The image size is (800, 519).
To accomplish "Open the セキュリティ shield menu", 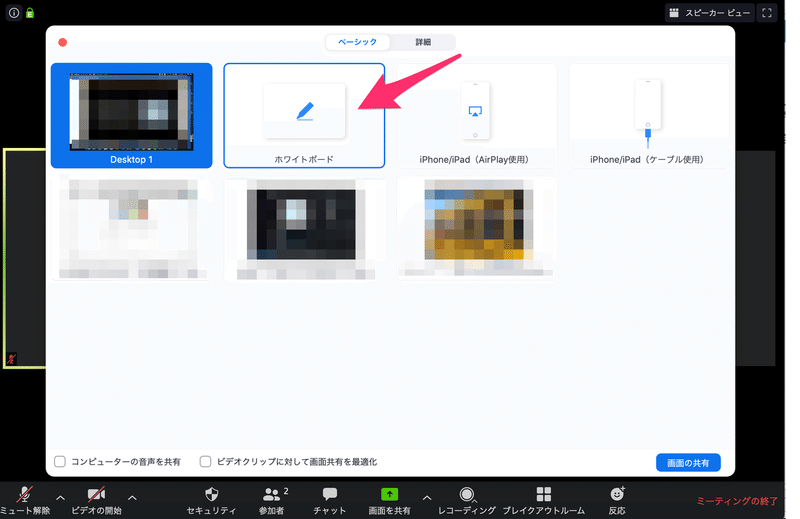I will [x=211, y=500].
